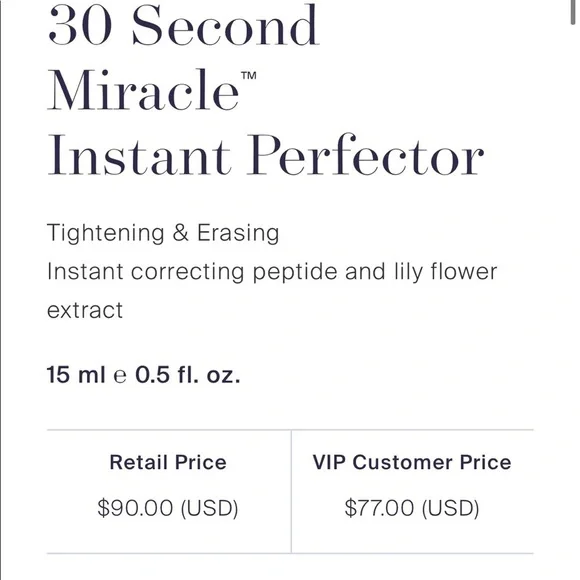Click the 'Erasing' word in the subtitle
This screenshot has height=580, width=580.
click(x=238, y=234)
